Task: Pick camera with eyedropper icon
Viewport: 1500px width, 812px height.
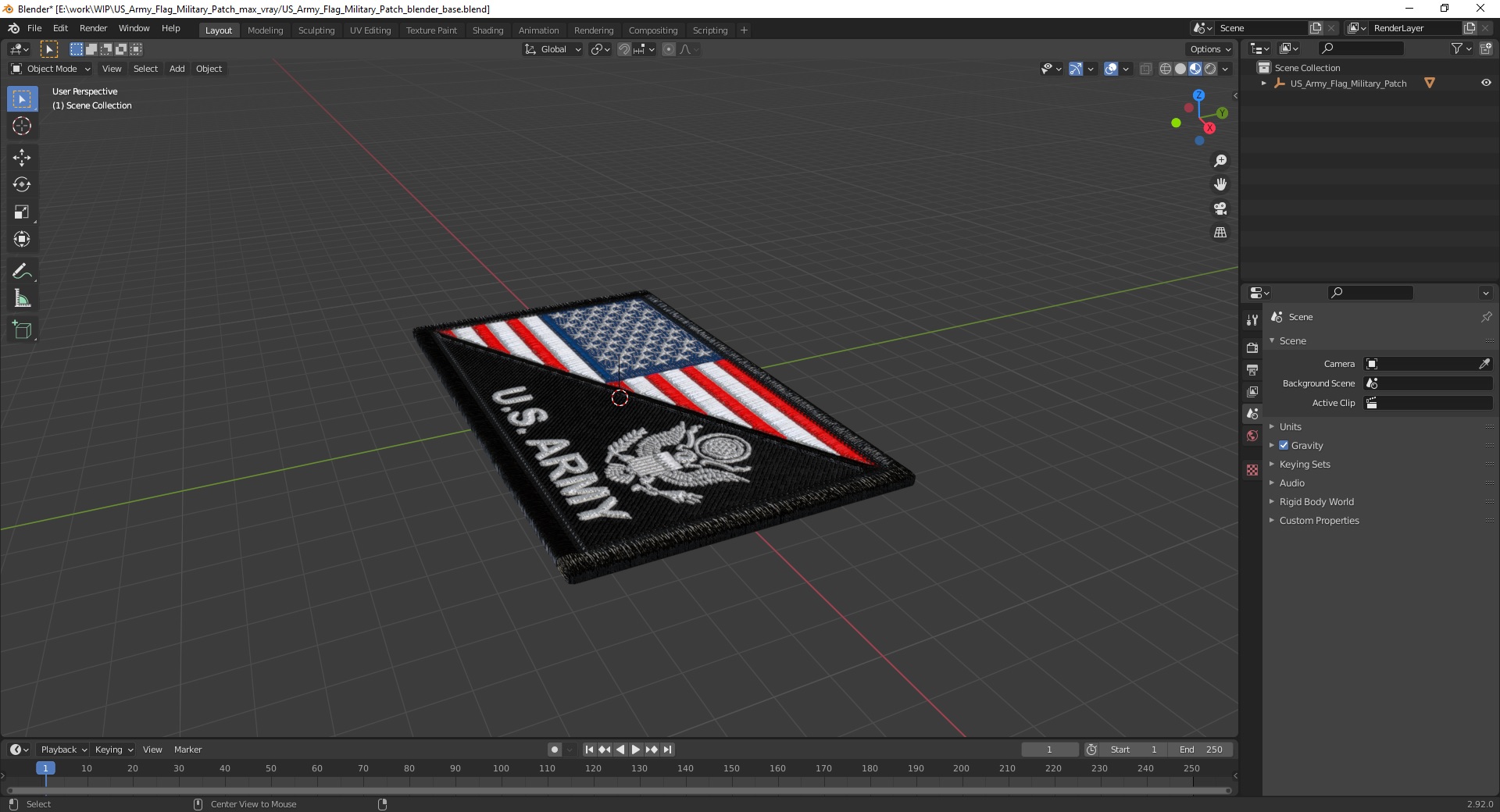Action: coord(1484,364)
